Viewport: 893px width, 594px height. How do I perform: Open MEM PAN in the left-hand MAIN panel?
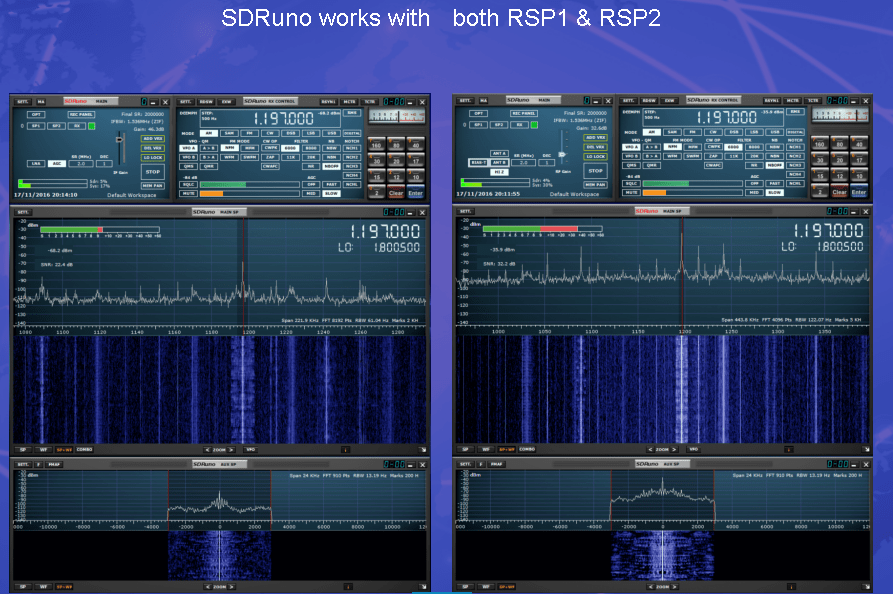pos(153,186)
